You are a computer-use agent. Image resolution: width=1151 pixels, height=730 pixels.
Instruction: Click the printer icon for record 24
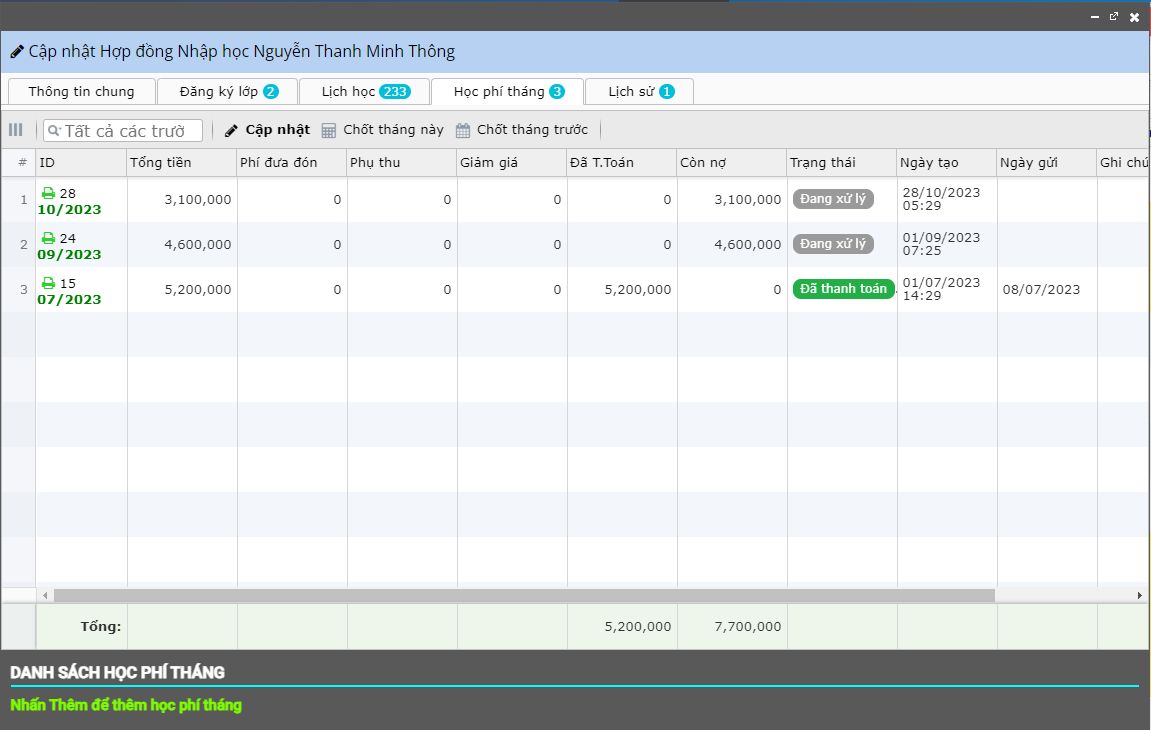48,238
